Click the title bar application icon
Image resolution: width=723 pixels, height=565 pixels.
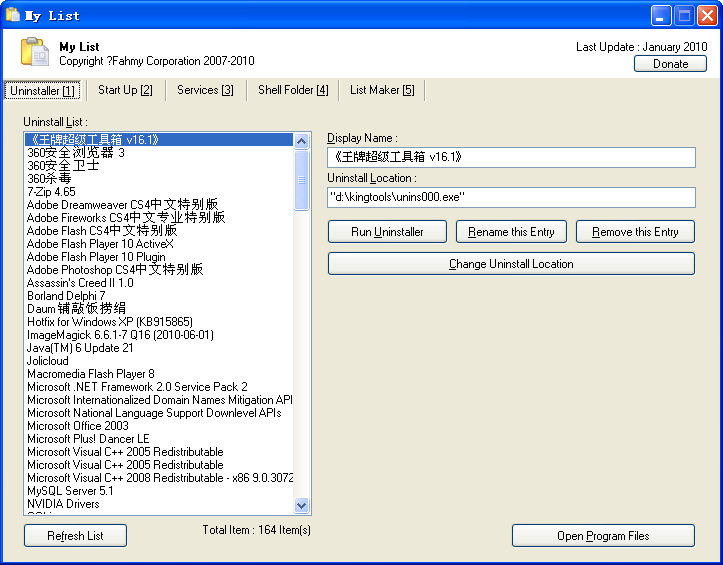[x=14, y=15]
